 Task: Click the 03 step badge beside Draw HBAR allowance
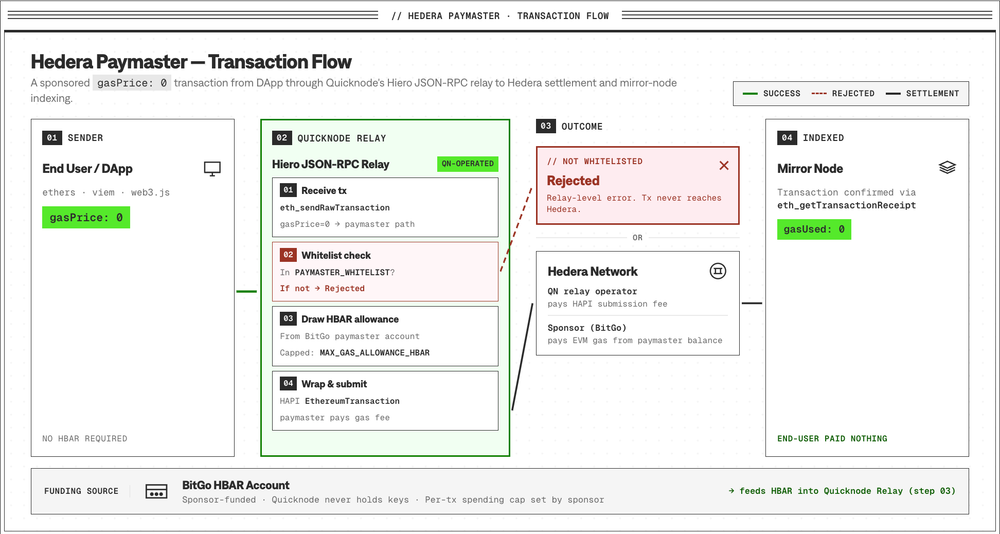point(288,319)
